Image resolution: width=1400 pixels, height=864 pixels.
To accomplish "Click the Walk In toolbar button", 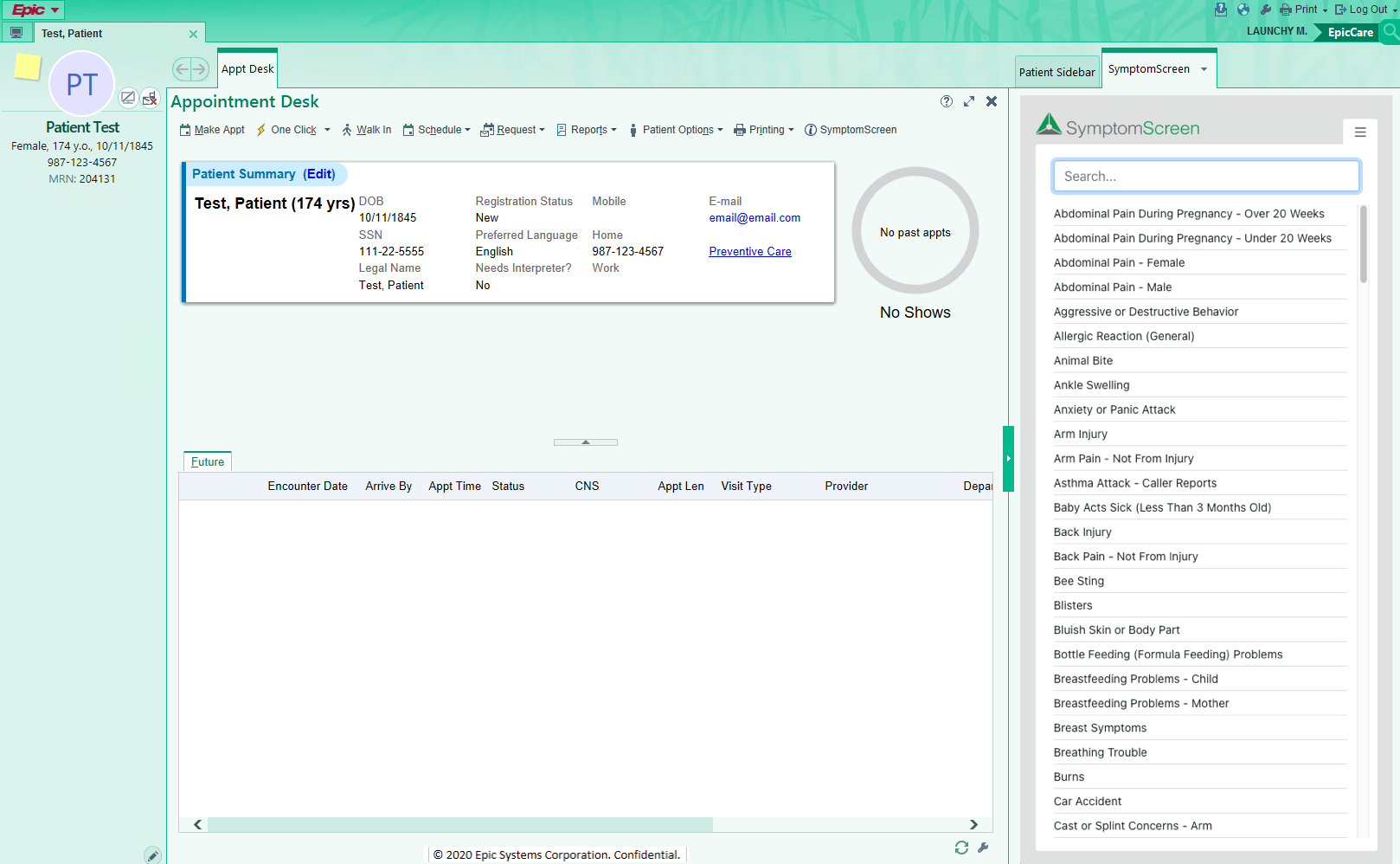I will pos(367,130).
